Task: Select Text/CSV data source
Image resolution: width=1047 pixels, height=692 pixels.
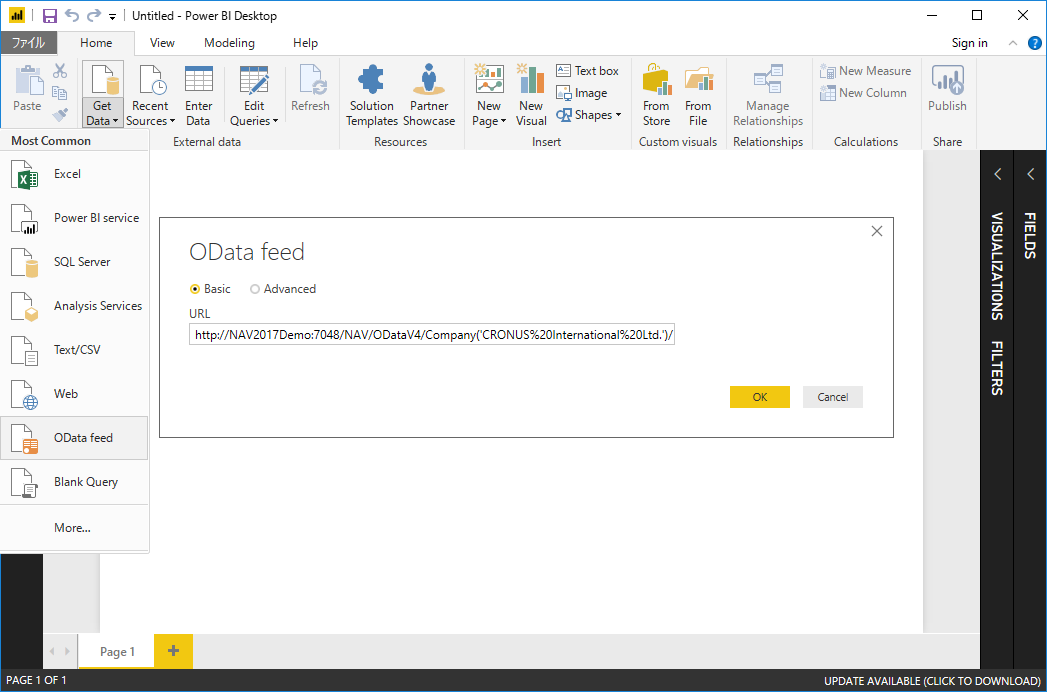Action: (74, 350)
